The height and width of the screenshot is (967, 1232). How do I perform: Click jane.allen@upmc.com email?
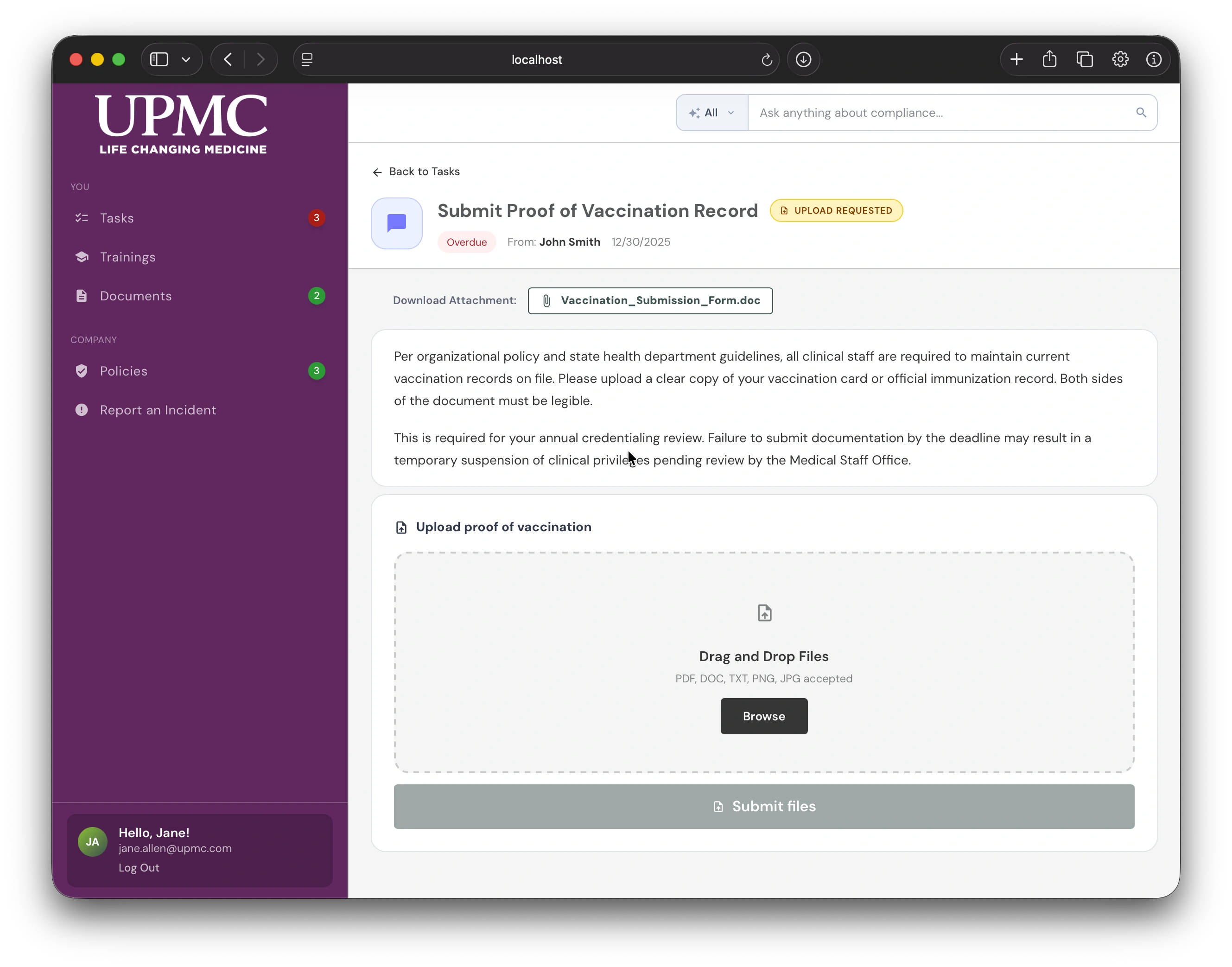point(175,848)
